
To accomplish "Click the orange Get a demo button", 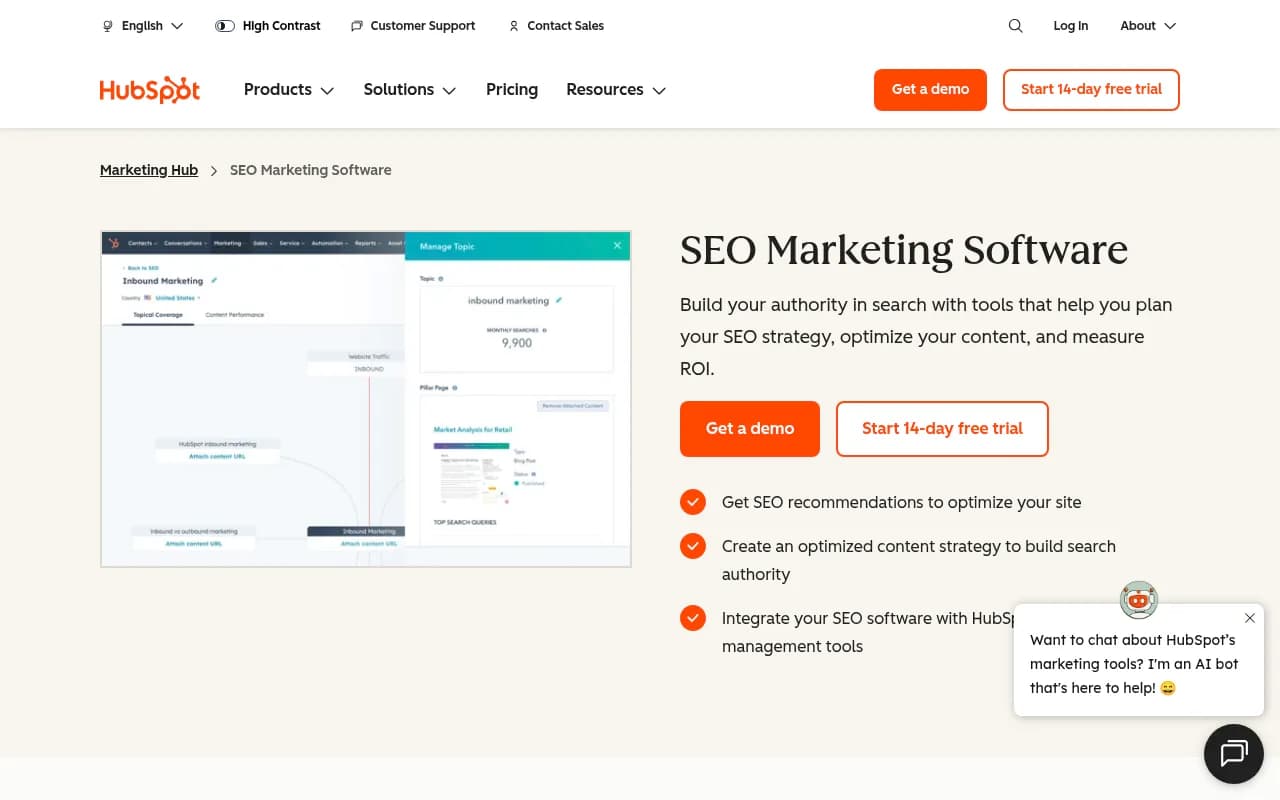I will (x=930, y=89).
